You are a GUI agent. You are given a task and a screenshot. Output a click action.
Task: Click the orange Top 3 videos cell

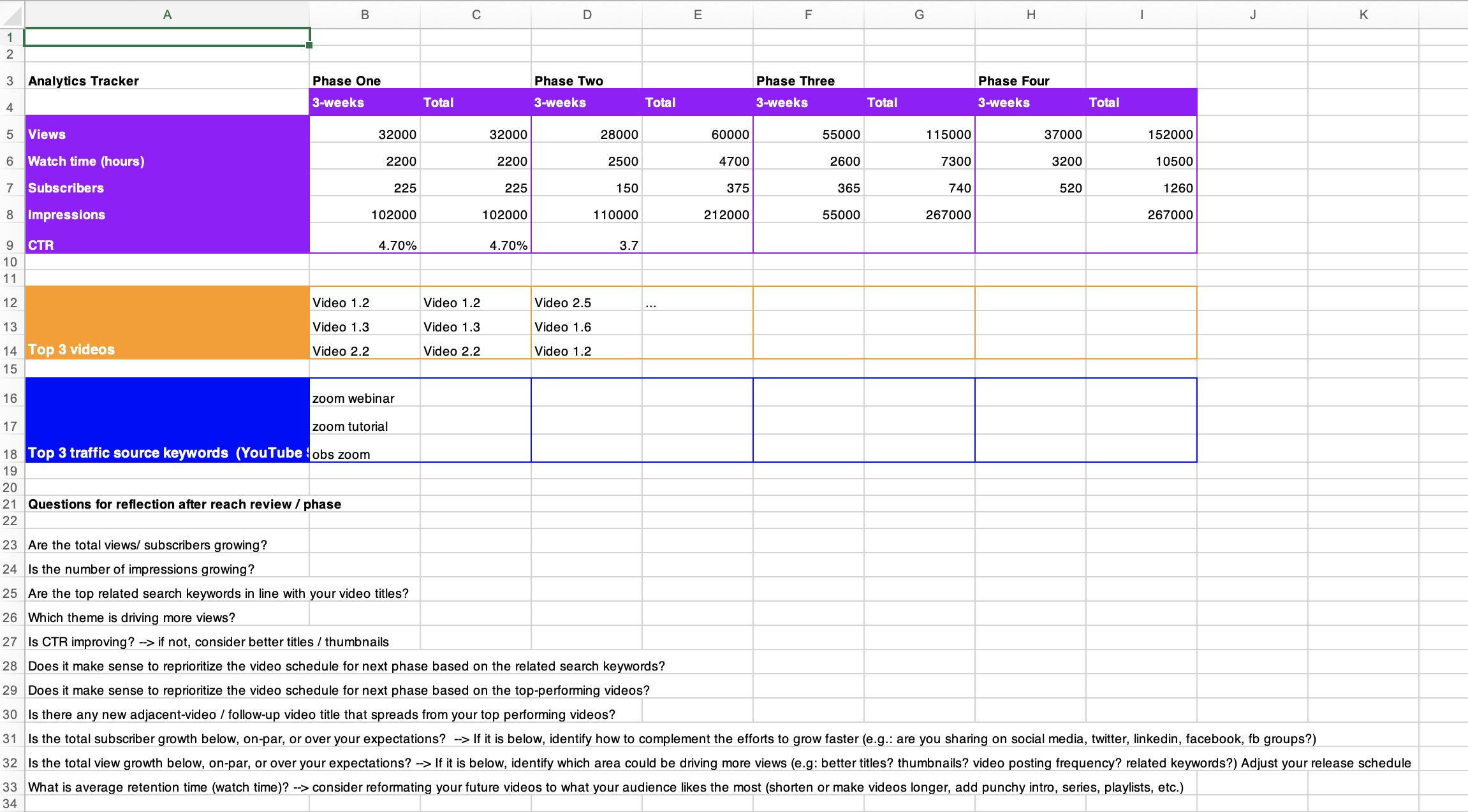pyautogui.click(x=167, y=323)
